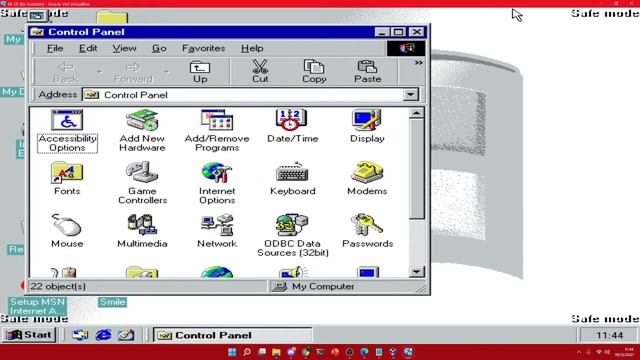The image size is (640, 360).
Task: Select Setup MSN Internet Access desktop shortcut
Action: (x=38, y=306)
